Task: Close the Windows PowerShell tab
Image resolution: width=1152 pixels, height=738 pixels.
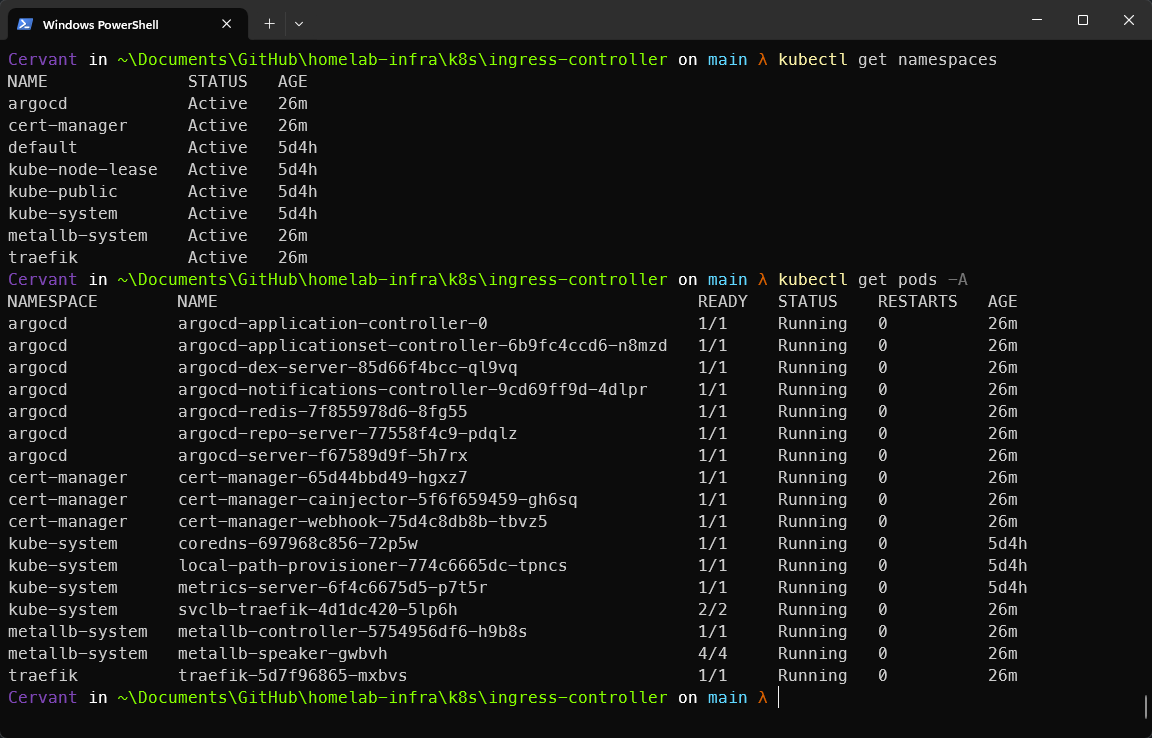Action: pos(227,24)
